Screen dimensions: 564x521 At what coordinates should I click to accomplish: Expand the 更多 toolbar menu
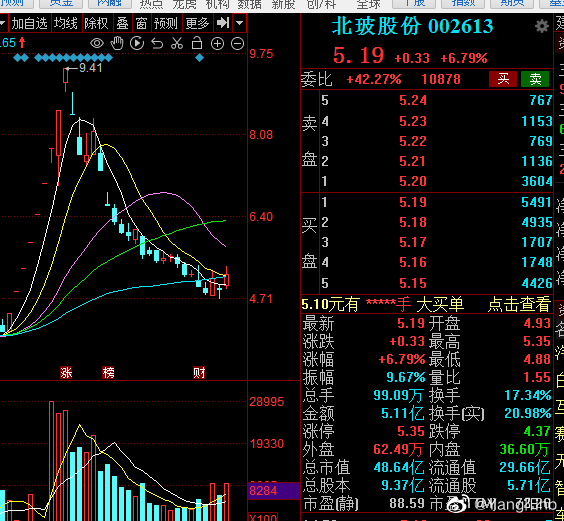[197, 23]
